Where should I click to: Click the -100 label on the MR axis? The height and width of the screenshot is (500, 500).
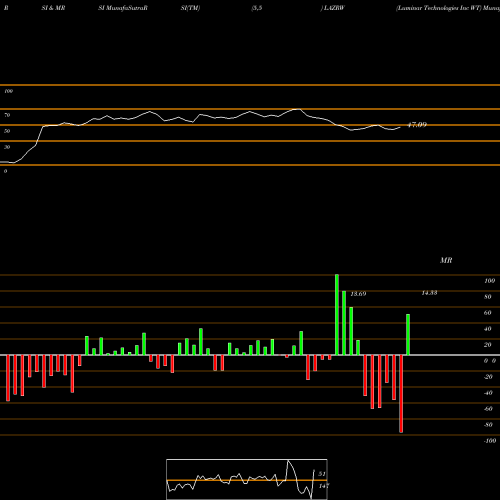coord(490,441)
